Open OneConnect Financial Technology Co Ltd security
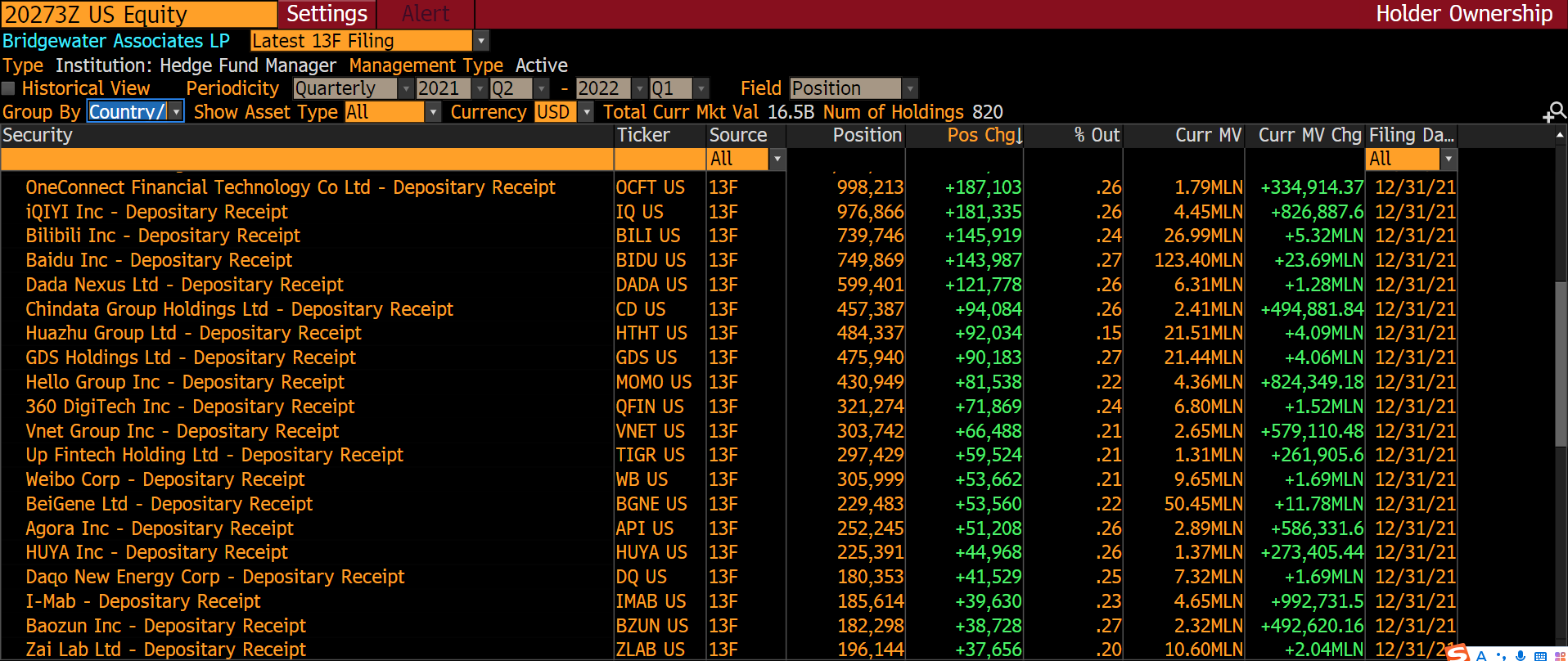 291,187
